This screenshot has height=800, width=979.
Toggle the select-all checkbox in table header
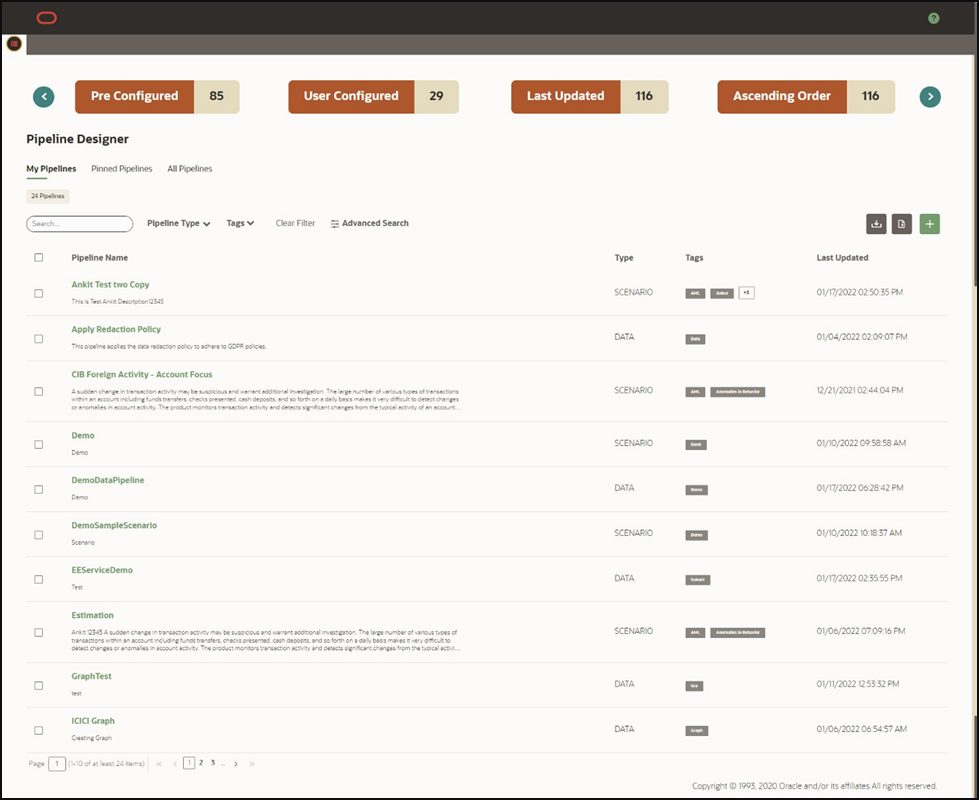coord(39,257)
